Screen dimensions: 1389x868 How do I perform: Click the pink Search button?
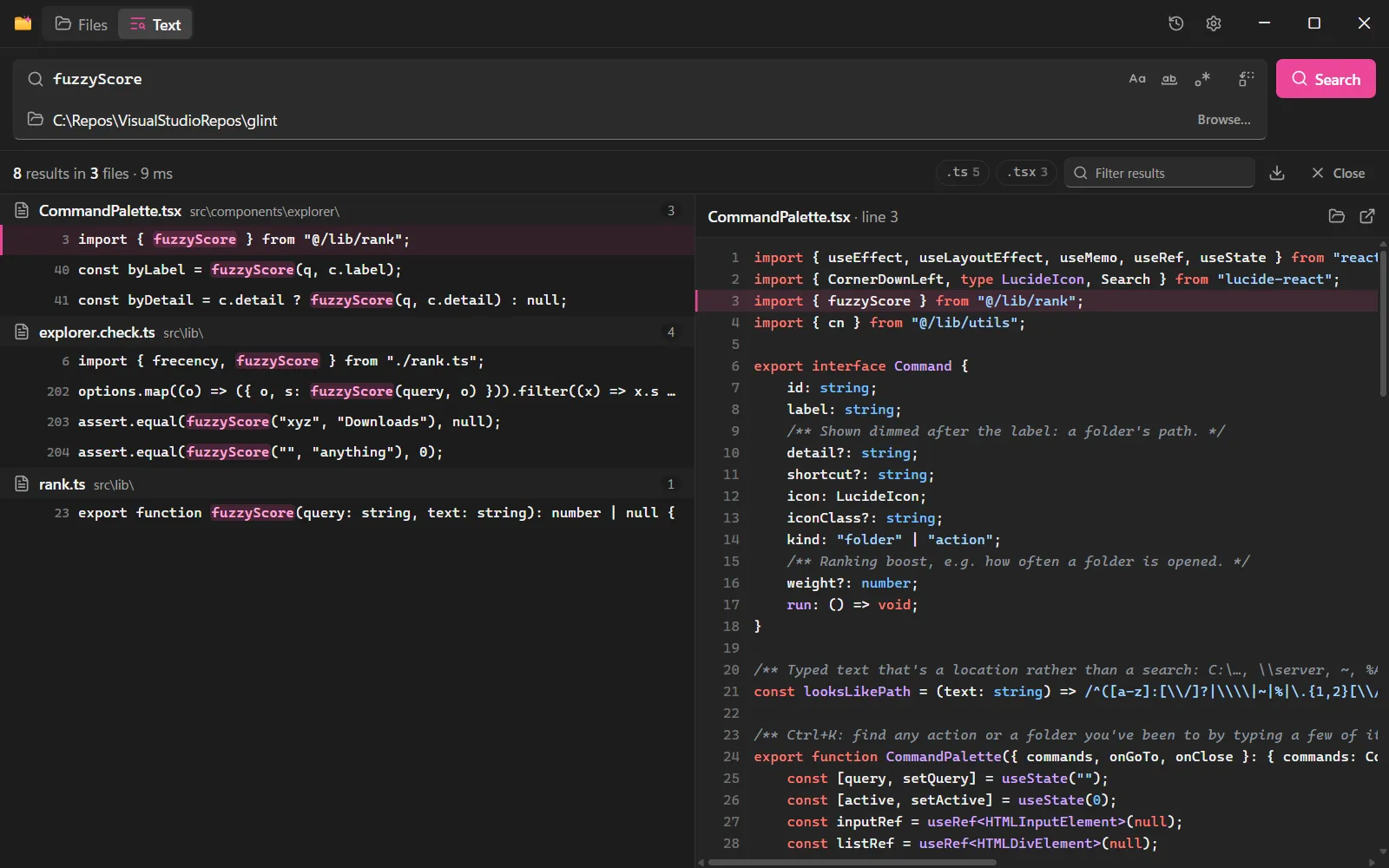[1326, 79]
